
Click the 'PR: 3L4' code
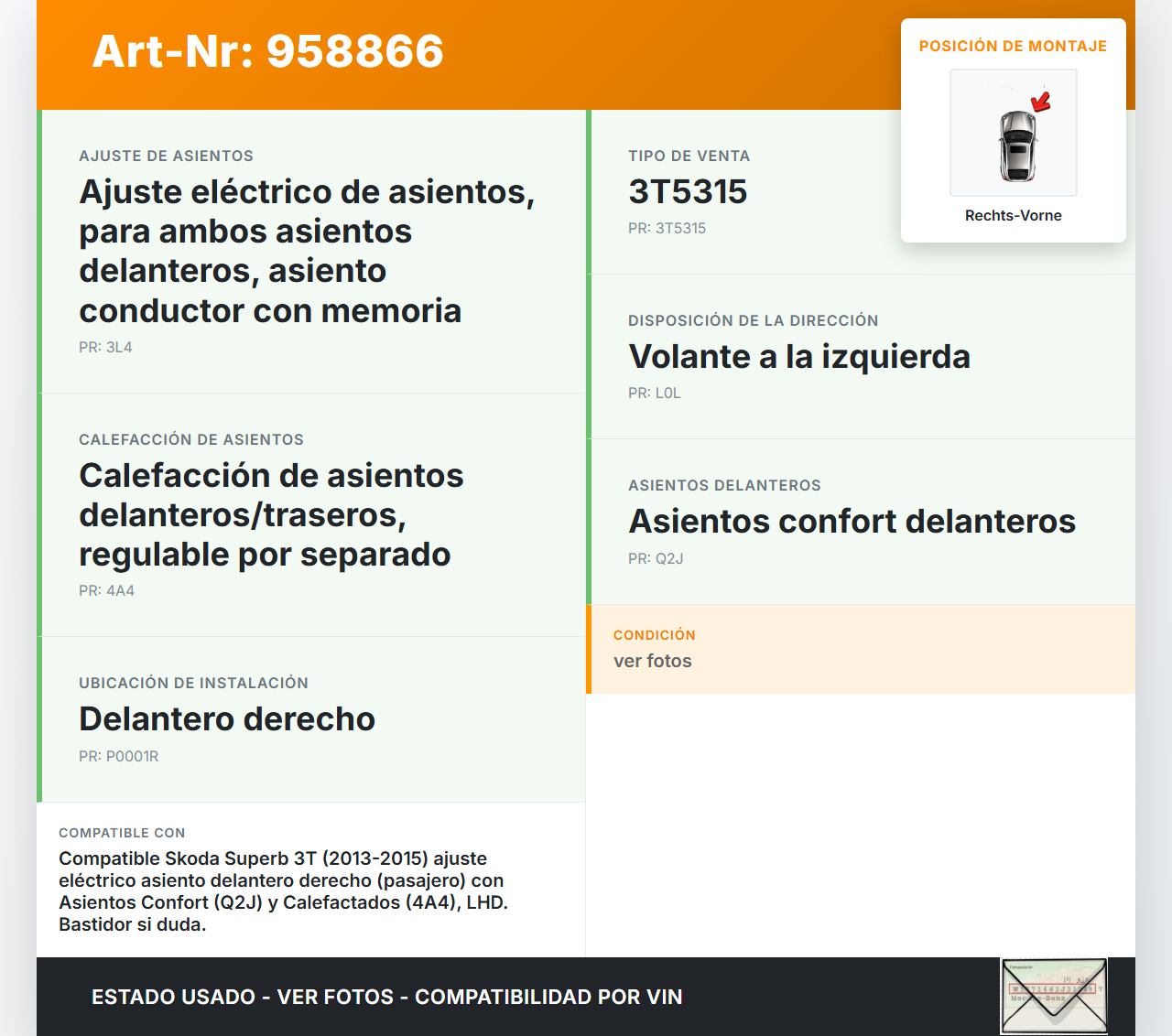pyautogui.click(x=105, y=347)
